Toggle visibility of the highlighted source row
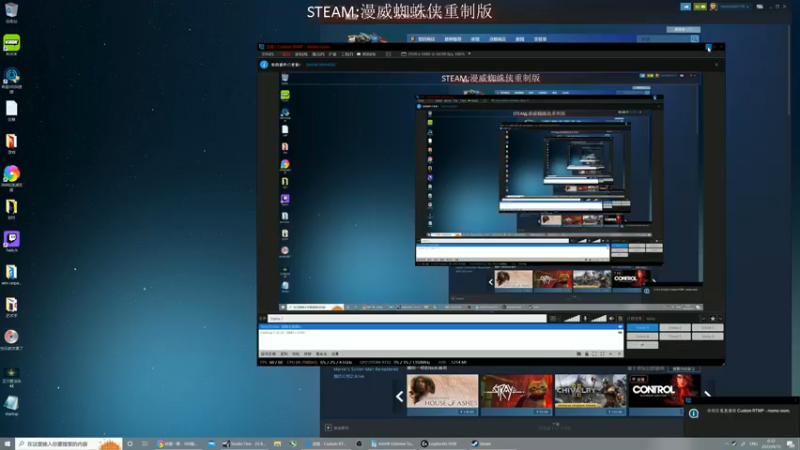 620,327
